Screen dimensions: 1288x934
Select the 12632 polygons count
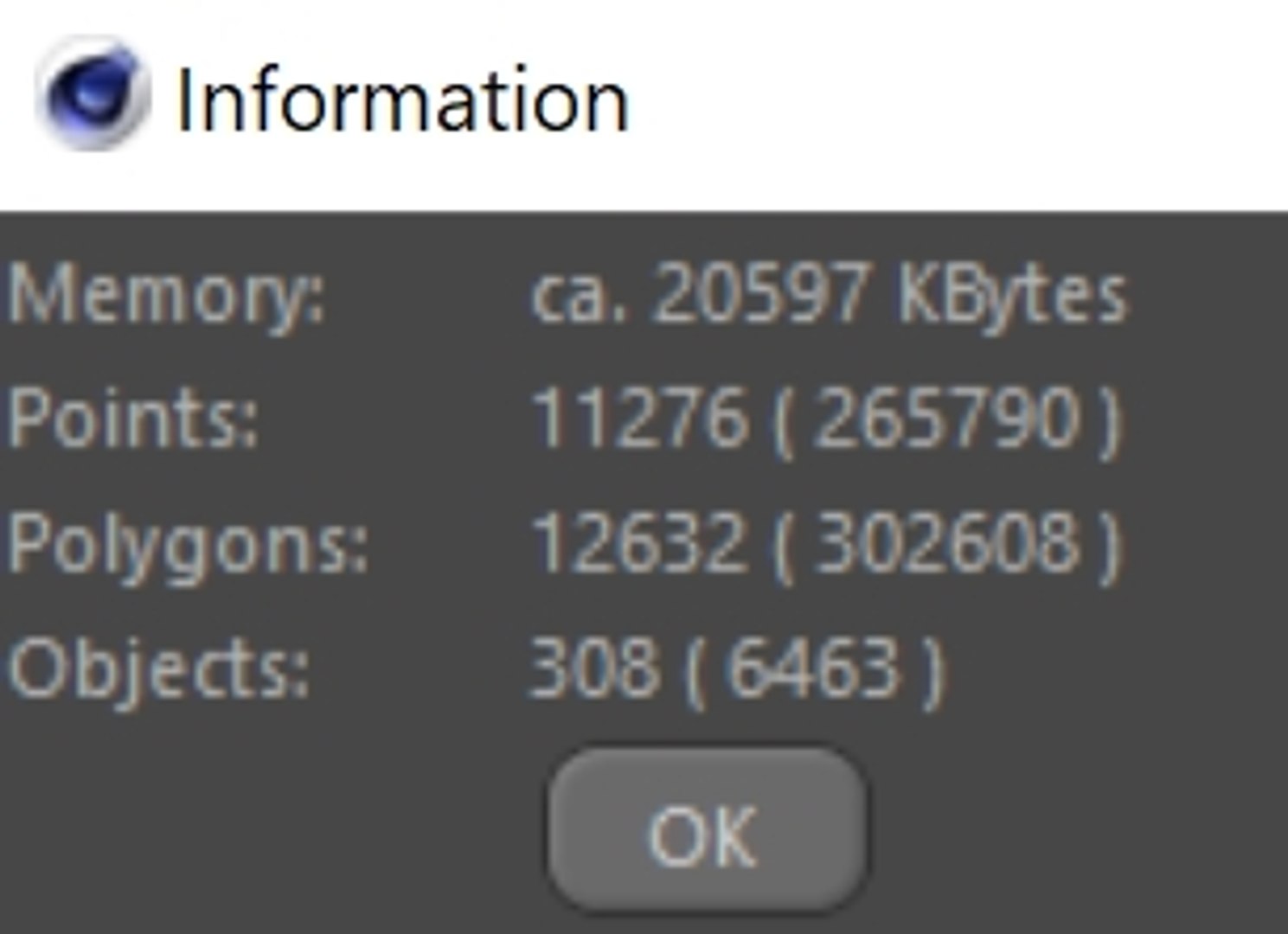(638, 543)
